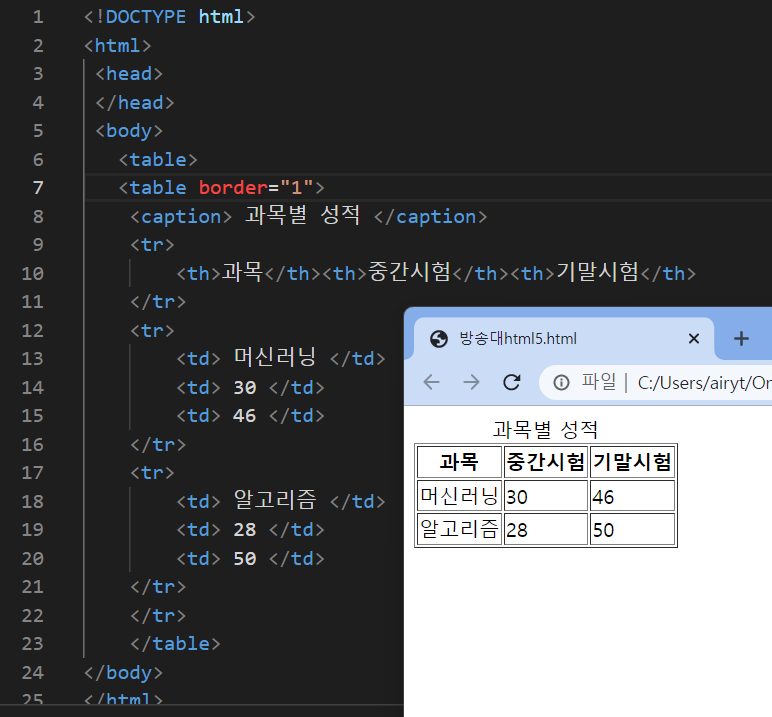
Task: Click line number 1 in the editor gutter
Action: pyautogui.click(x=38, y=17)
